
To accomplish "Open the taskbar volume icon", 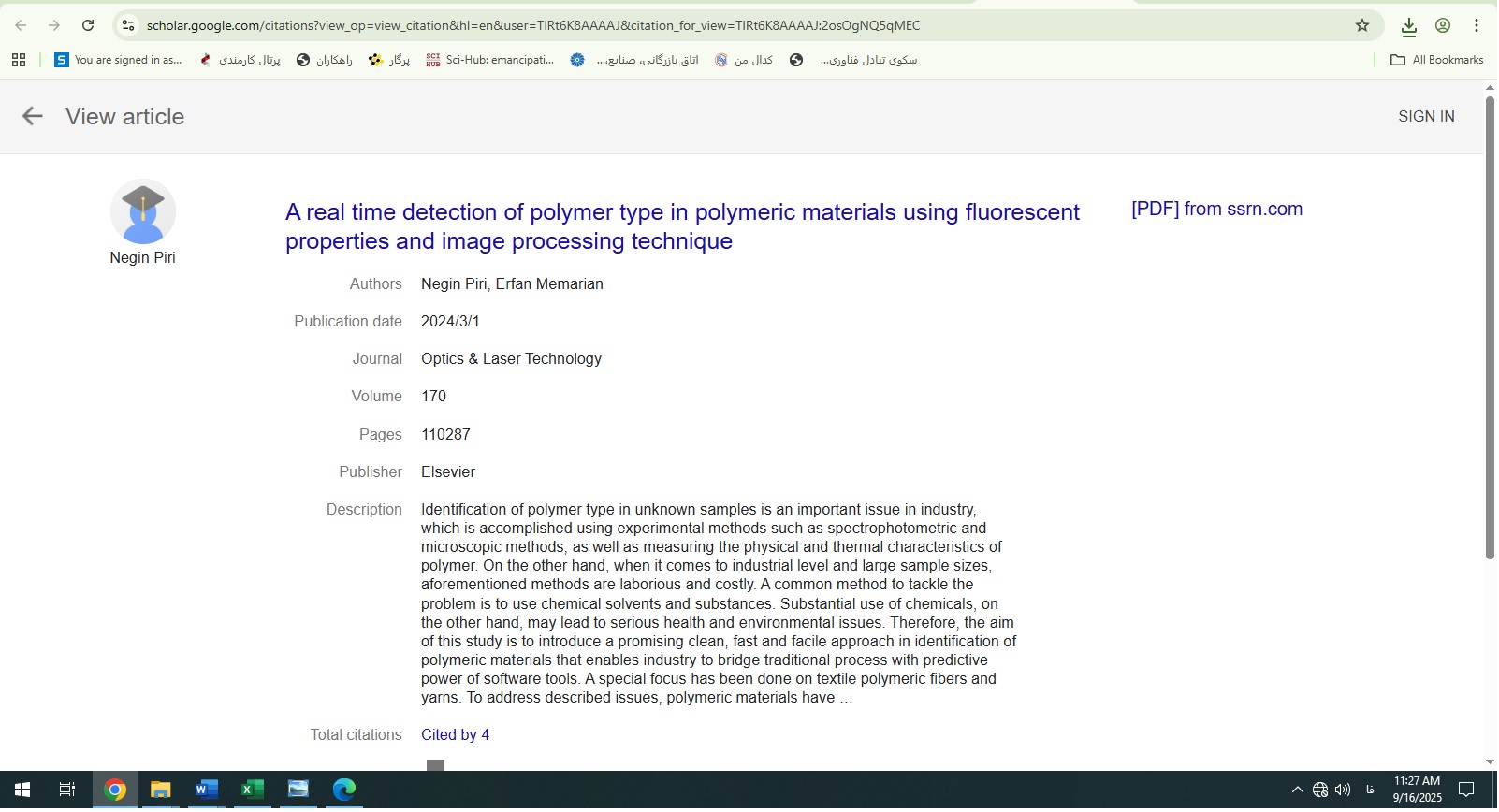I will (1343, 790).
